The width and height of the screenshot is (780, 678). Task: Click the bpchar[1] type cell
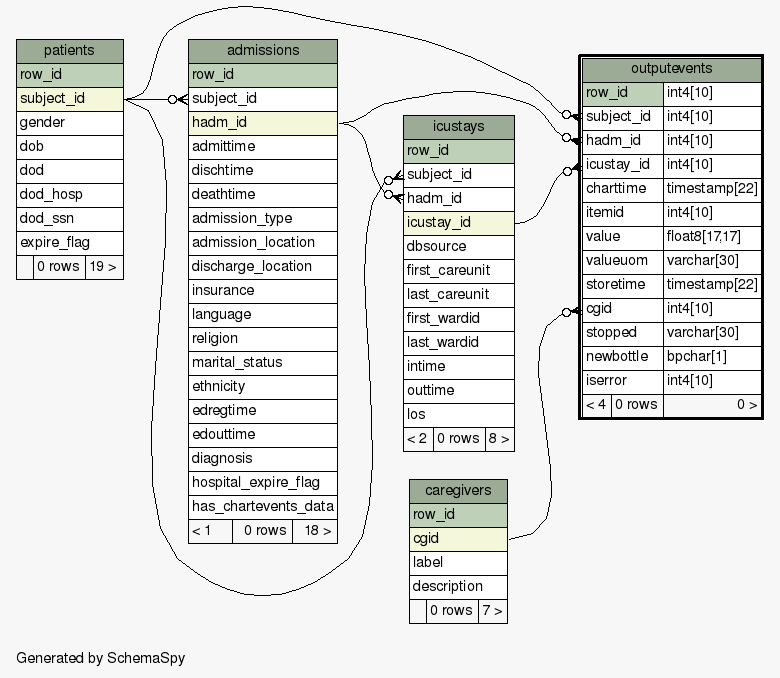pos(712,357)
